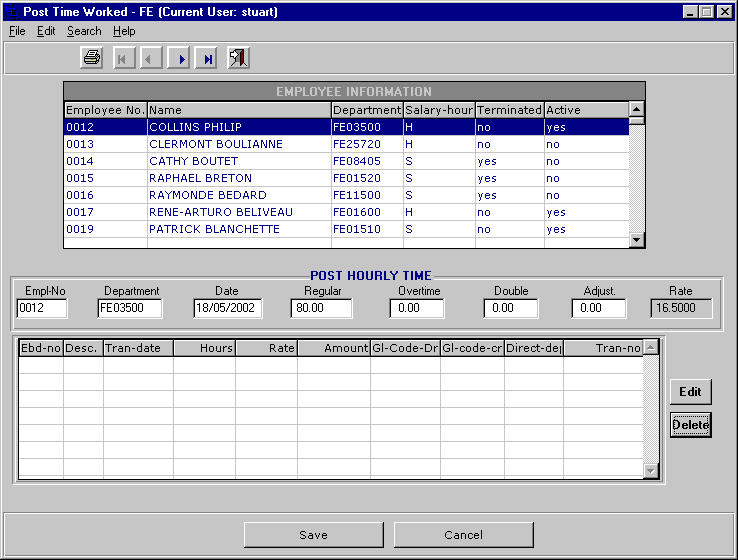Click the Edit button beside the transaction grid
Image resolution: width=738 pixels, height=560 pixels.
(x=690, y=392)
